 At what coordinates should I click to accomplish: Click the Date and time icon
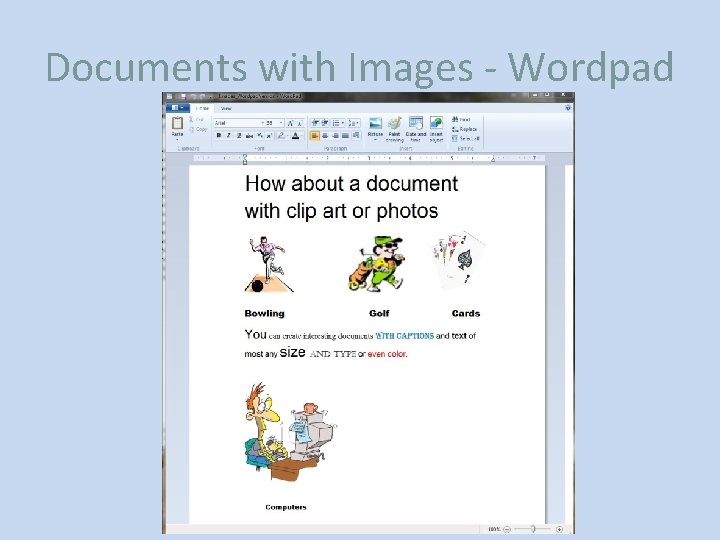416,123
